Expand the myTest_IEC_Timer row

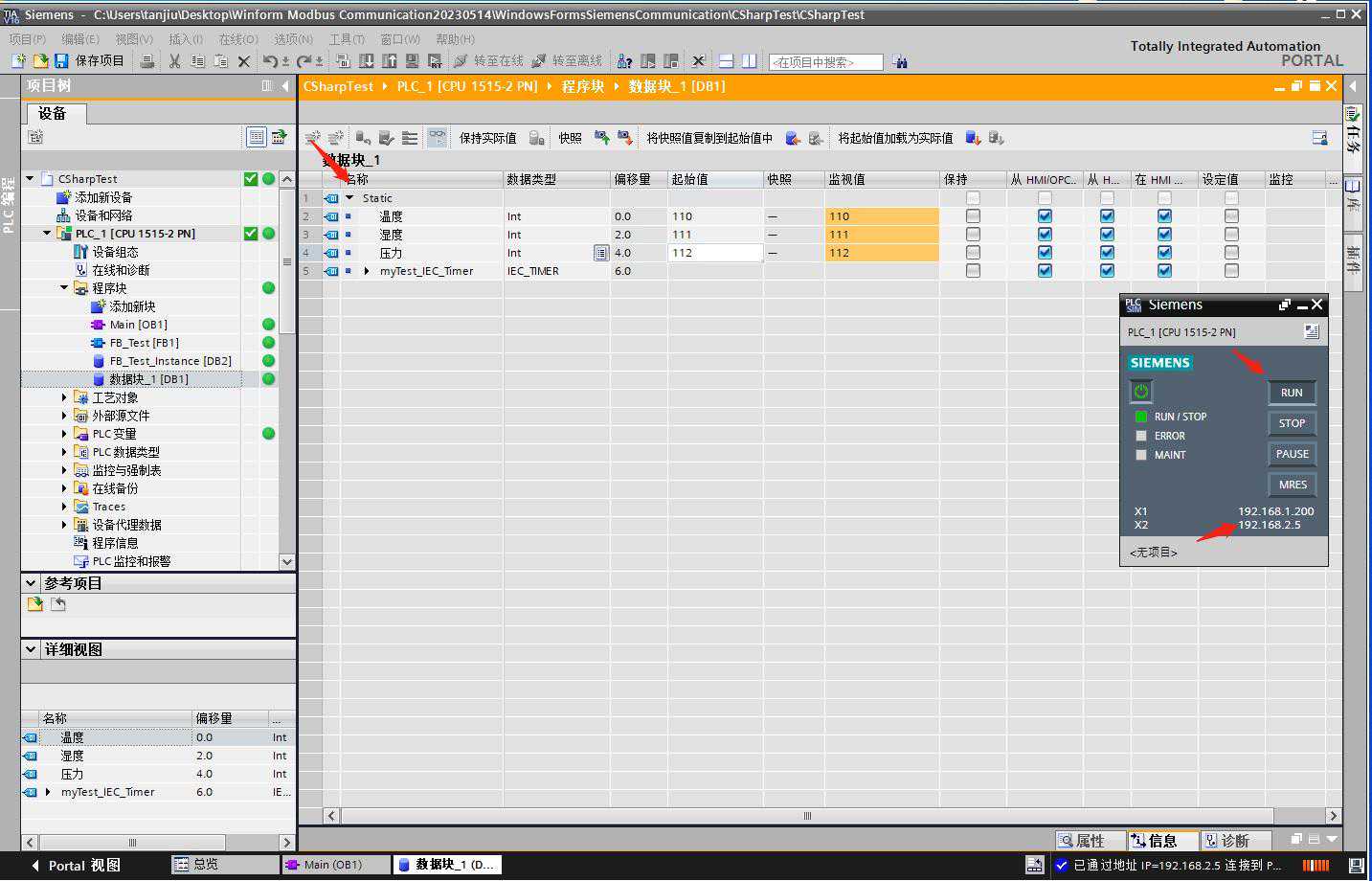367,271
